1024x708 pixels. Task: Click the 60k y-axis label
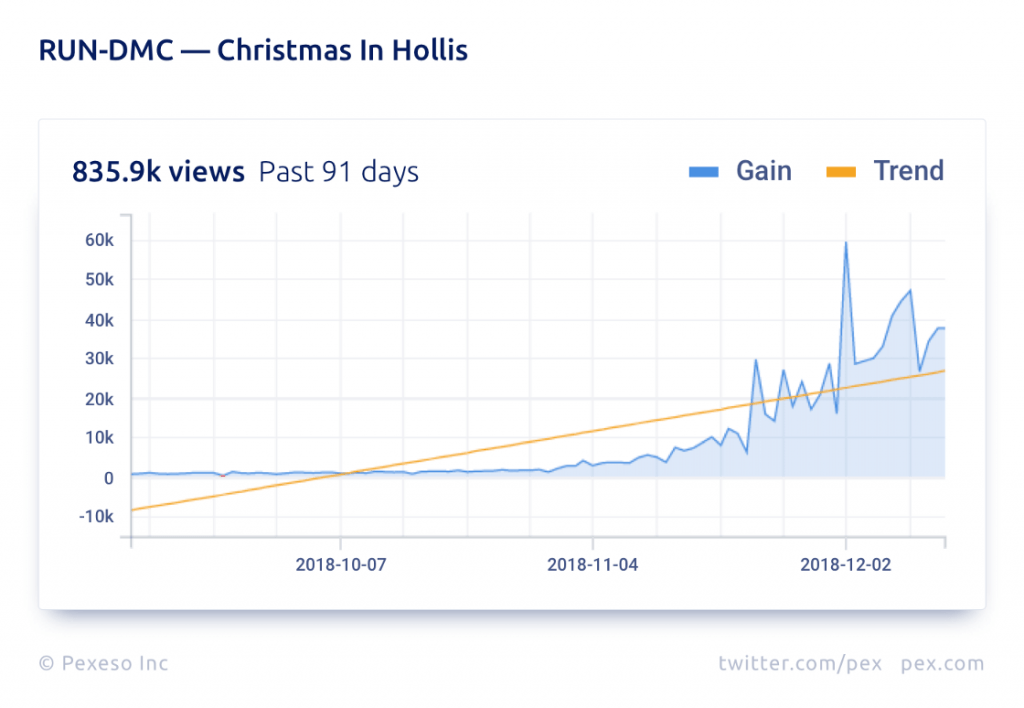click(x=98, y=241)
